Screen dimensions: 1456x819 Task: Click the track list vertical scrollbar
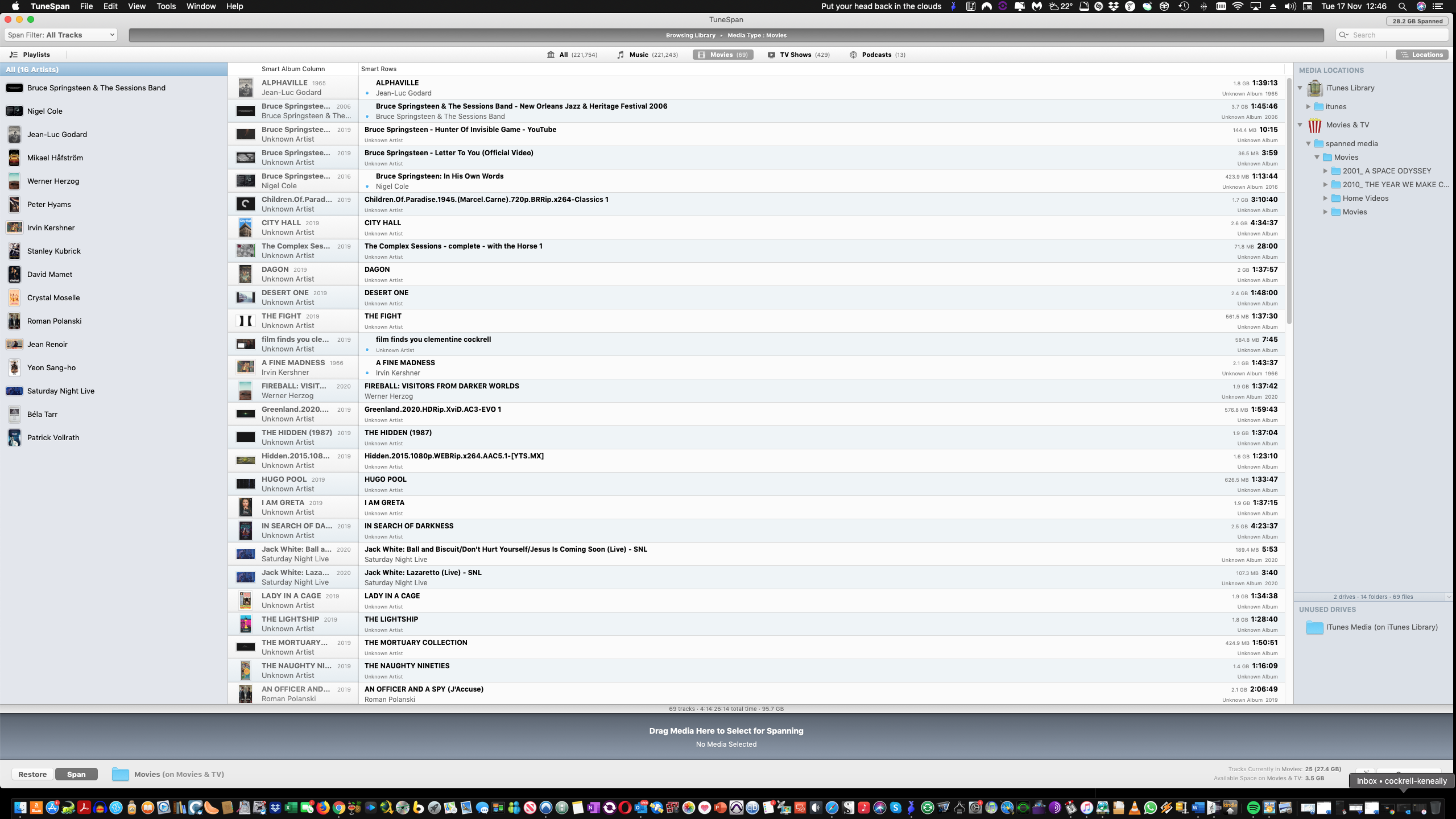[x=1289, y=199]
